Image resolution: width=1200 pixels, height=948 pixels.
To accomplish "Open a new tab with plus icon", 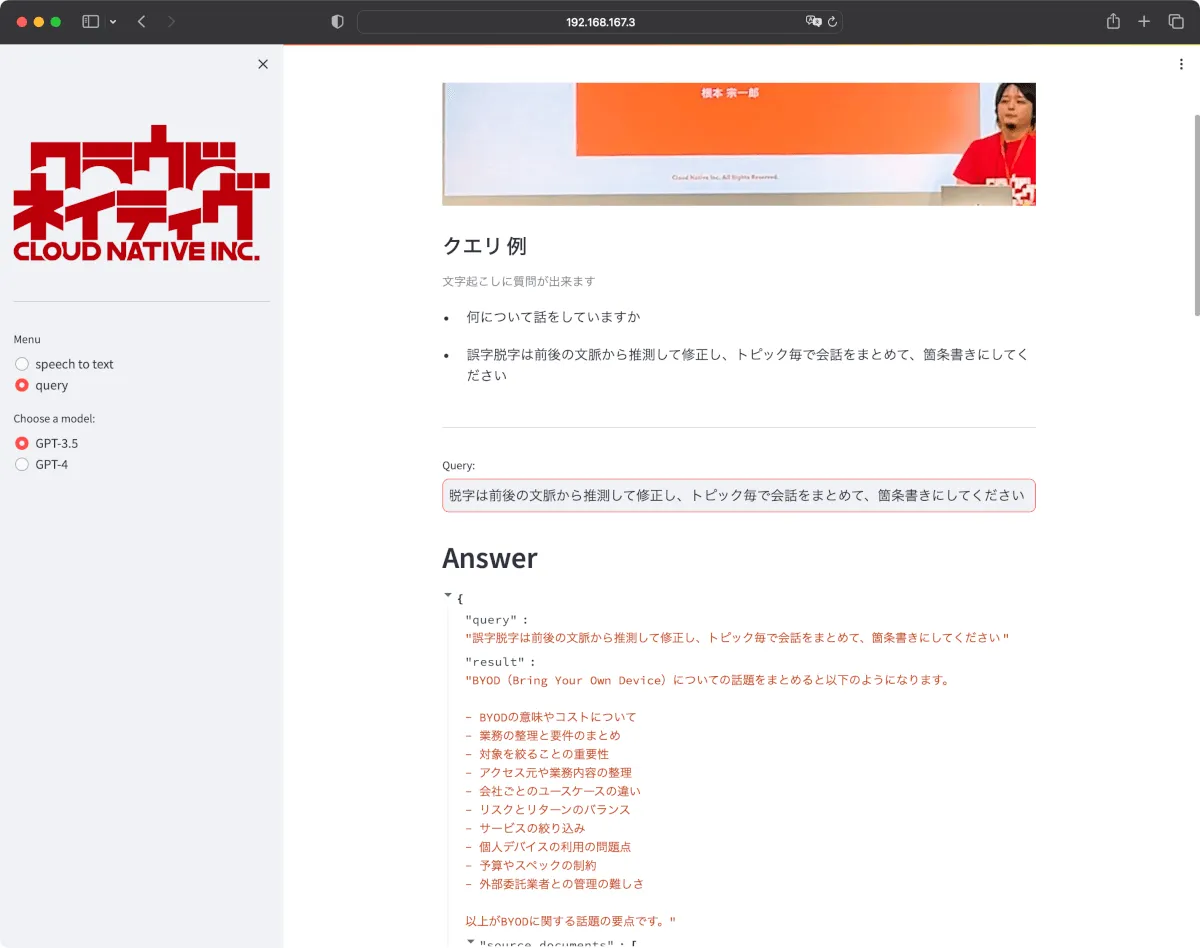I will 1145,21.
